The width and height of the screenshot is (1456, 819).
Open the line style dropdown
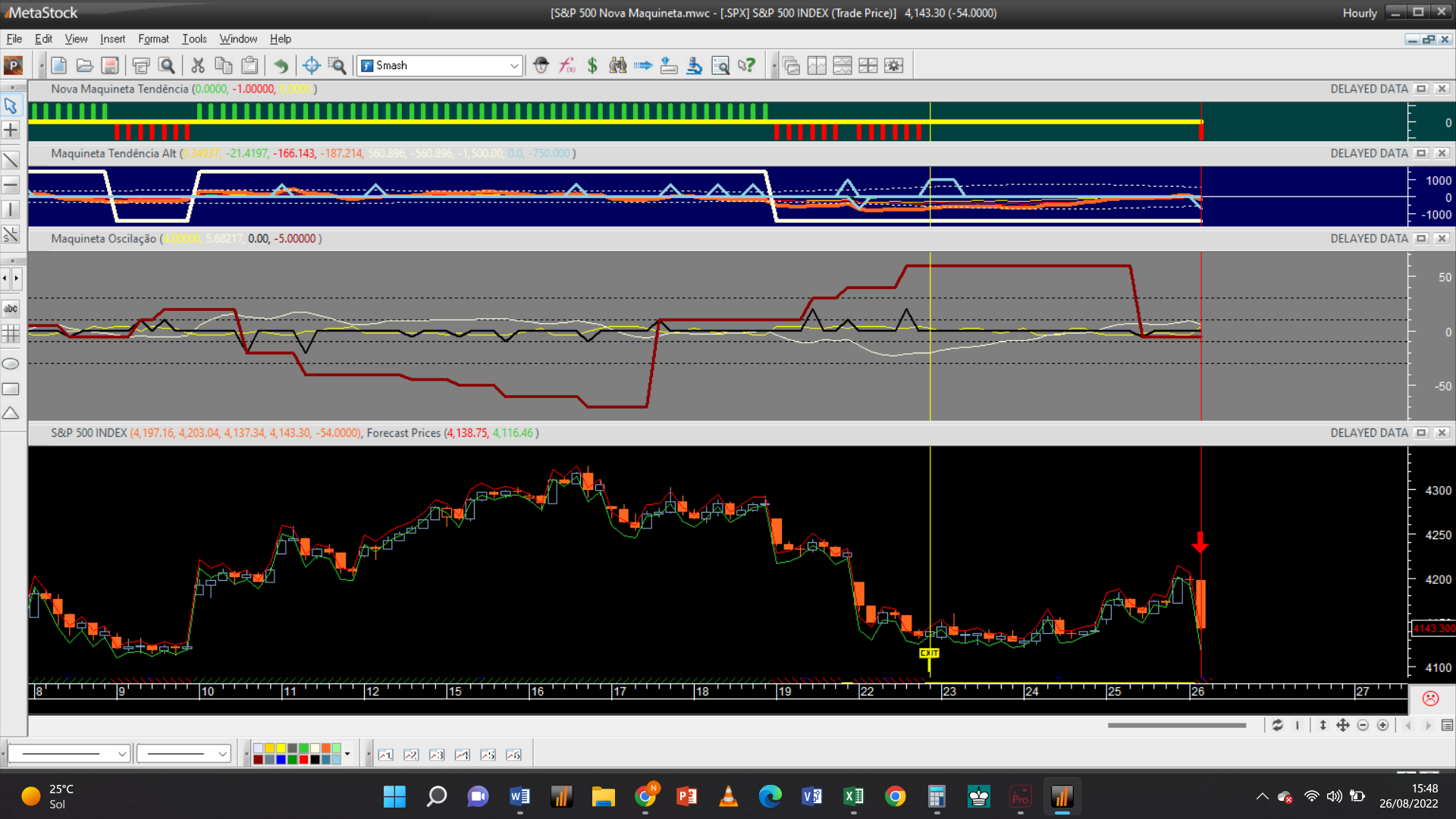point(69,754)
